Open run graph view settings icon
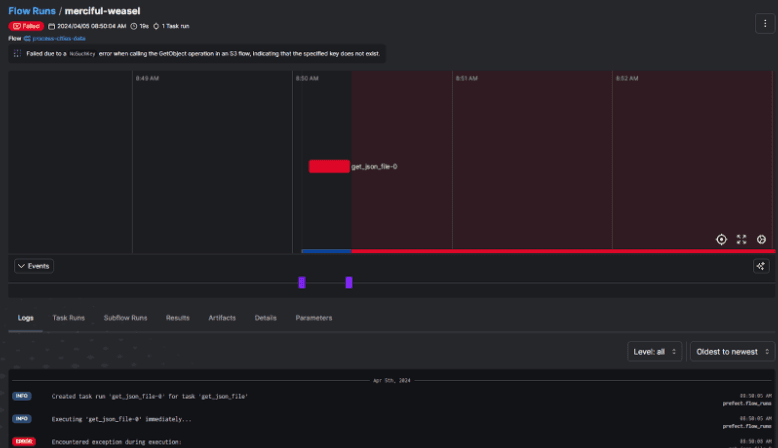Image resolution: width=778 pixels, height=448 pixels. click(761, 239)
